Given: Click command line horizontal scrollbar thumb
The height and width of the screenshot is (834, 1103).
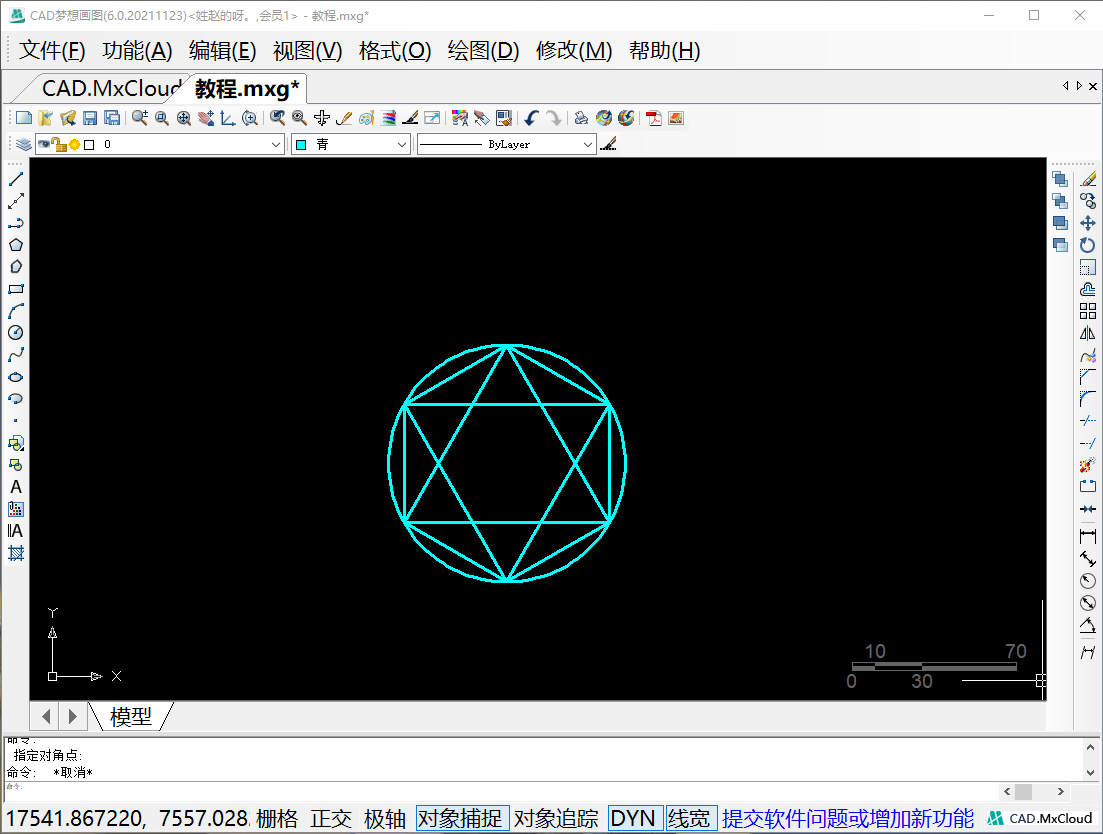Looking at the screenshot, I should (x=1024, y=792).
